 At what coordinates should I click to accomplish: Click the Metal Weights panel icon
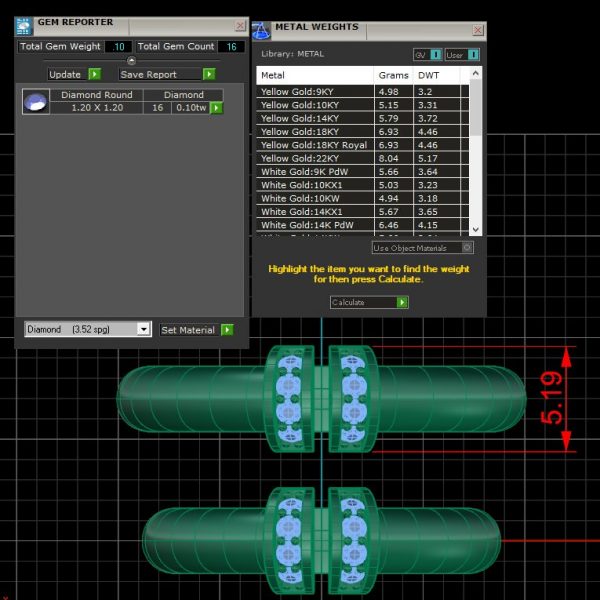(x=261, y=31)
